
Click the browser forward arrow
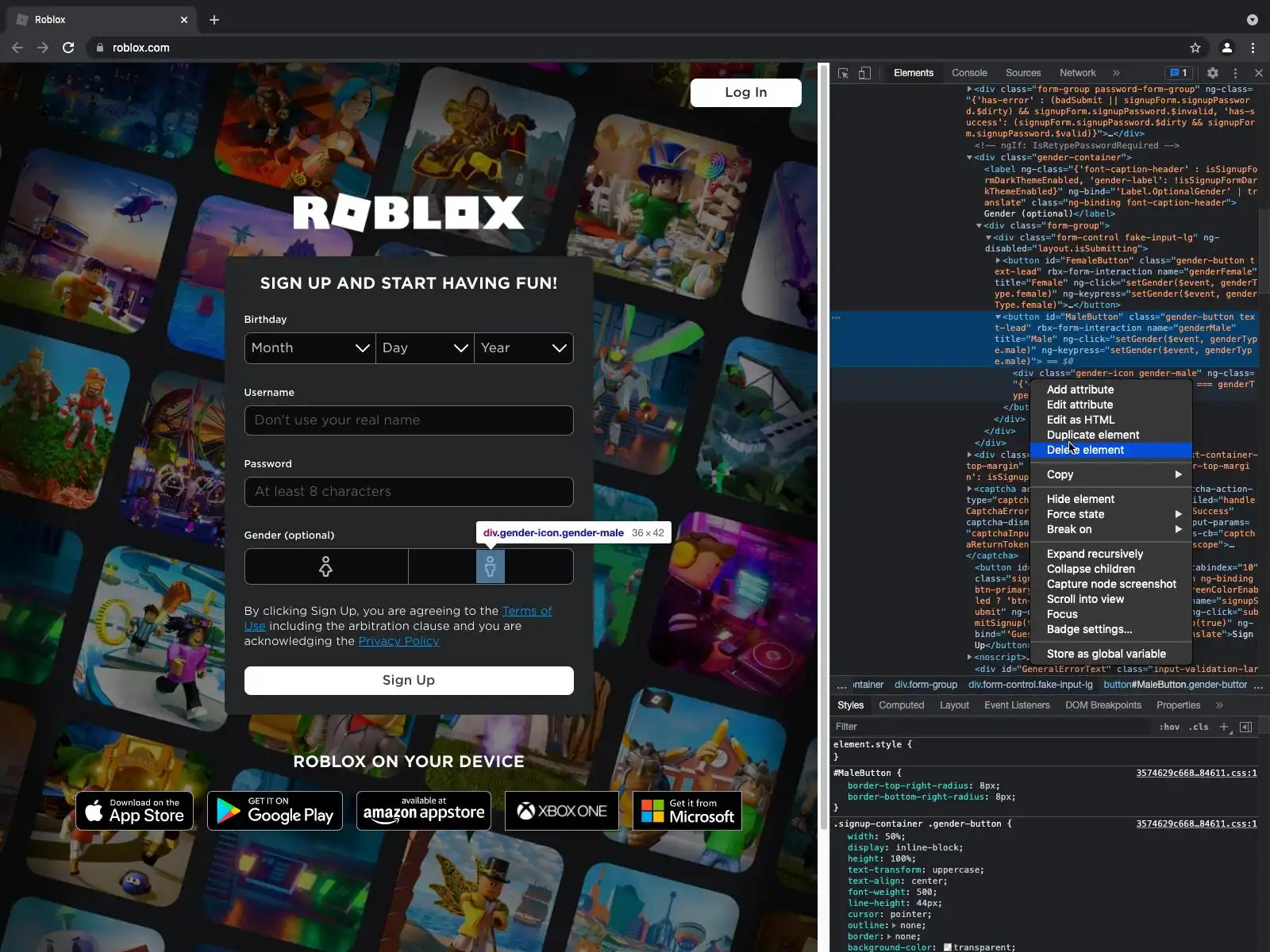click(43, 48)
